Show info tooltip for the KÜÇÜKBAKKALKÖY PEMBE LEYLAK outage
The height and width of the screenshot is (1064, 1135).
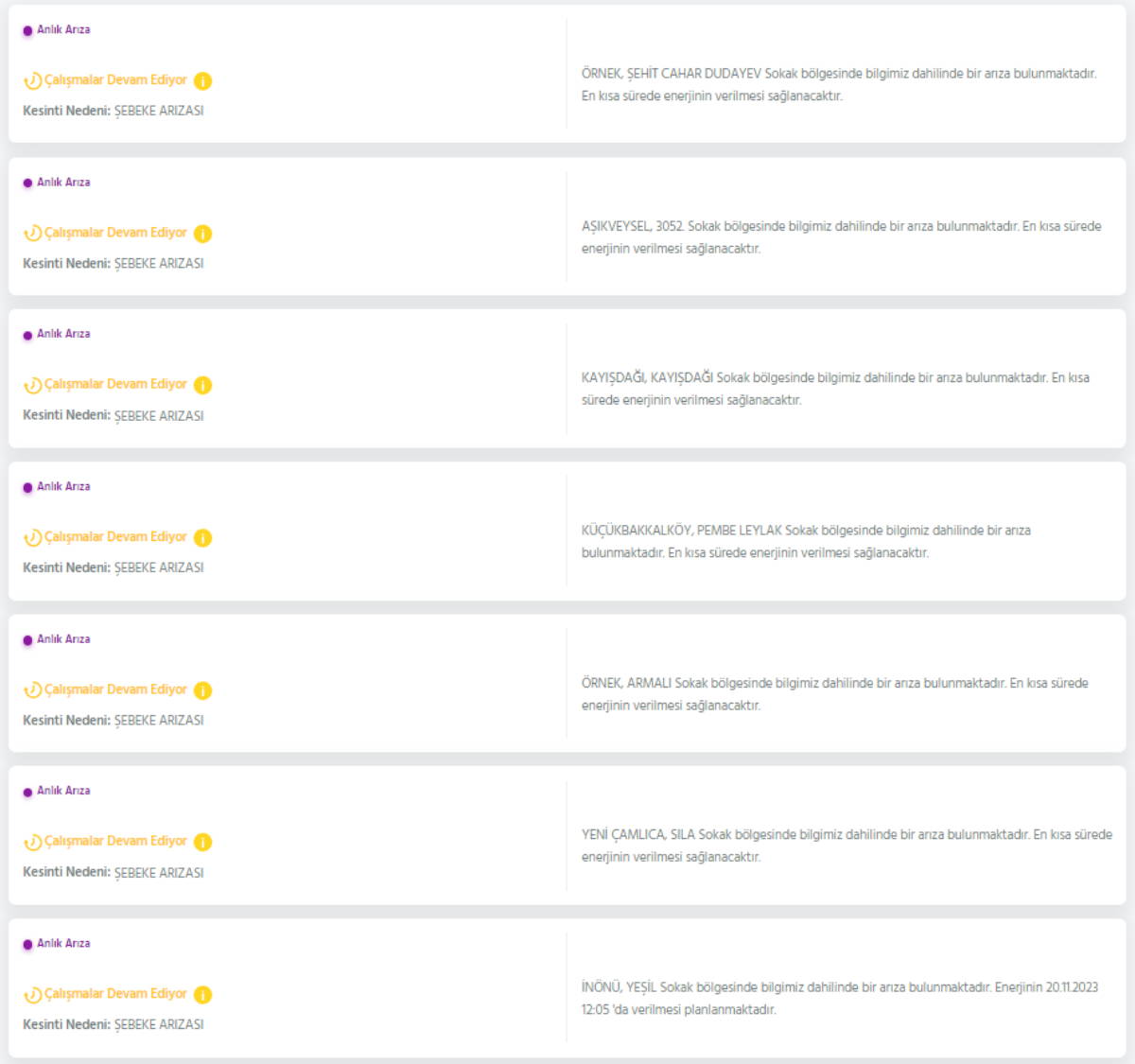pos(202,538)
